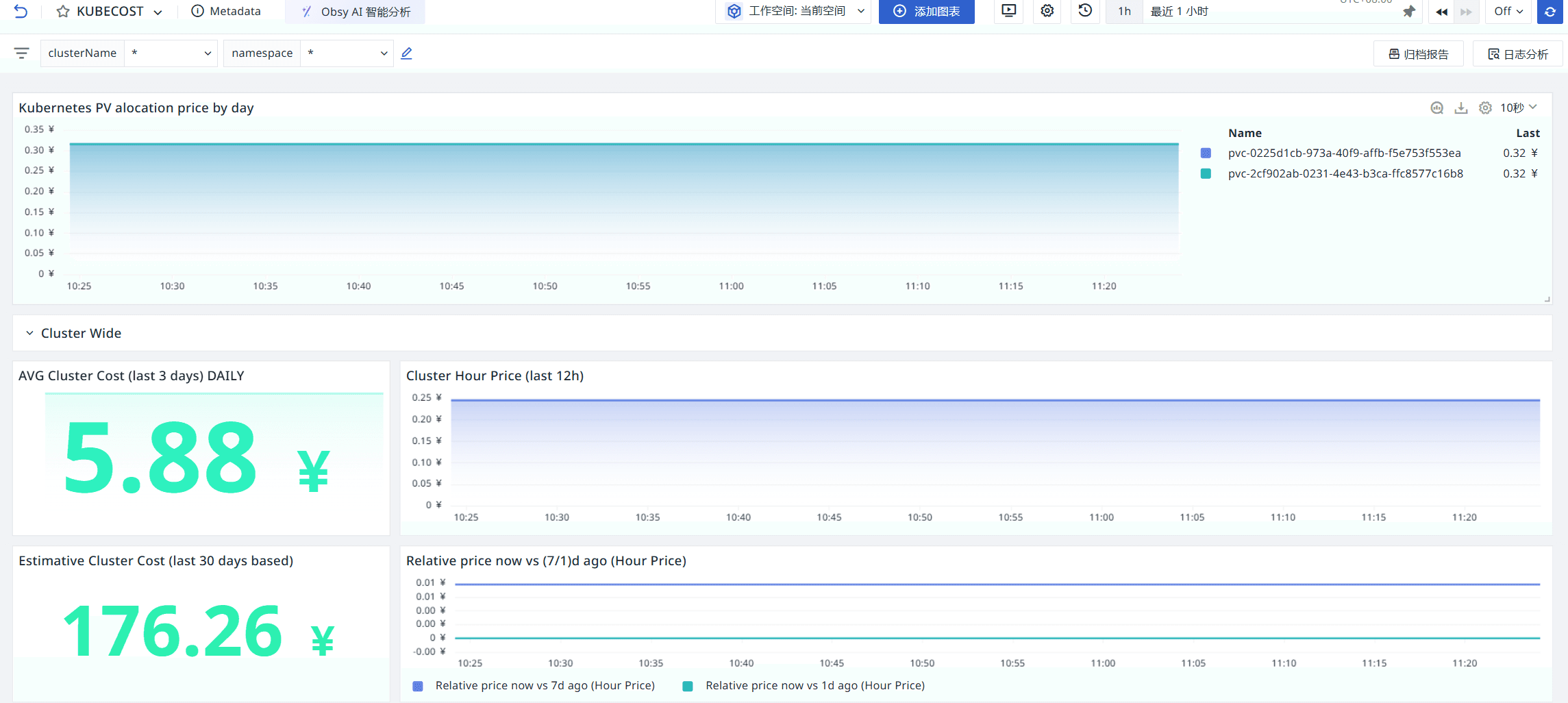The image size is (1568, 703).
Task: Open the clusterName dropdown
Action: point(170,53)
